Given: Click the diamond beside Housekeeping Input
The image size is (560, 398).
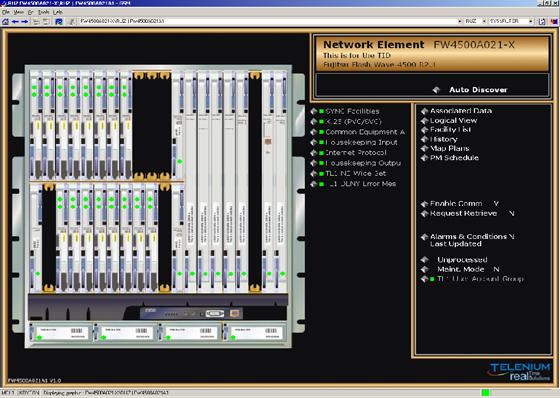Looking at the screenshot, I should 314,142.
